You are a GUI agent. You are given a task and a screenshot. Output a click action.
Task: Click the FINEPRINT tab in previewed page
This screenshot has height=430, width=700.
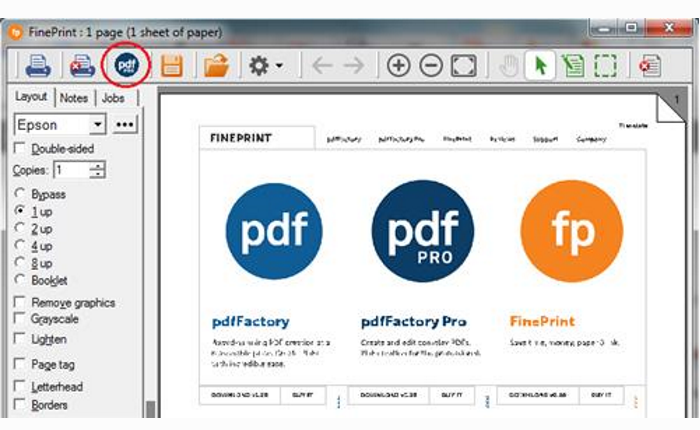tap(257, 138)
